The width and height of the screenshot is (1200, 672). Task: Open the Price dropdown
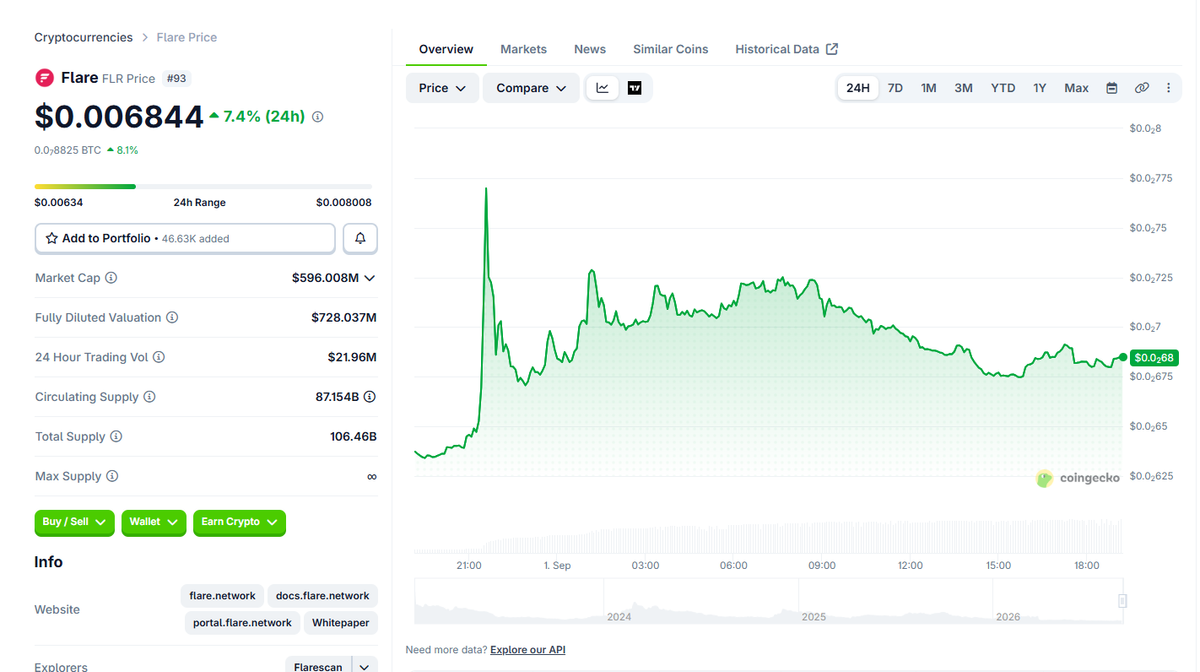point(442,88)
